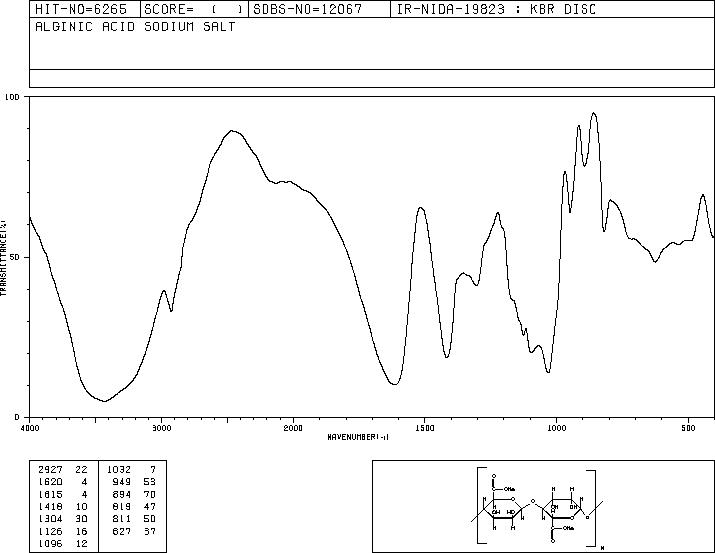Image resolution: width=715 pixels, height=553 pixels.
Task: Select the "1620" peak table entry
Action: [50, 482]
